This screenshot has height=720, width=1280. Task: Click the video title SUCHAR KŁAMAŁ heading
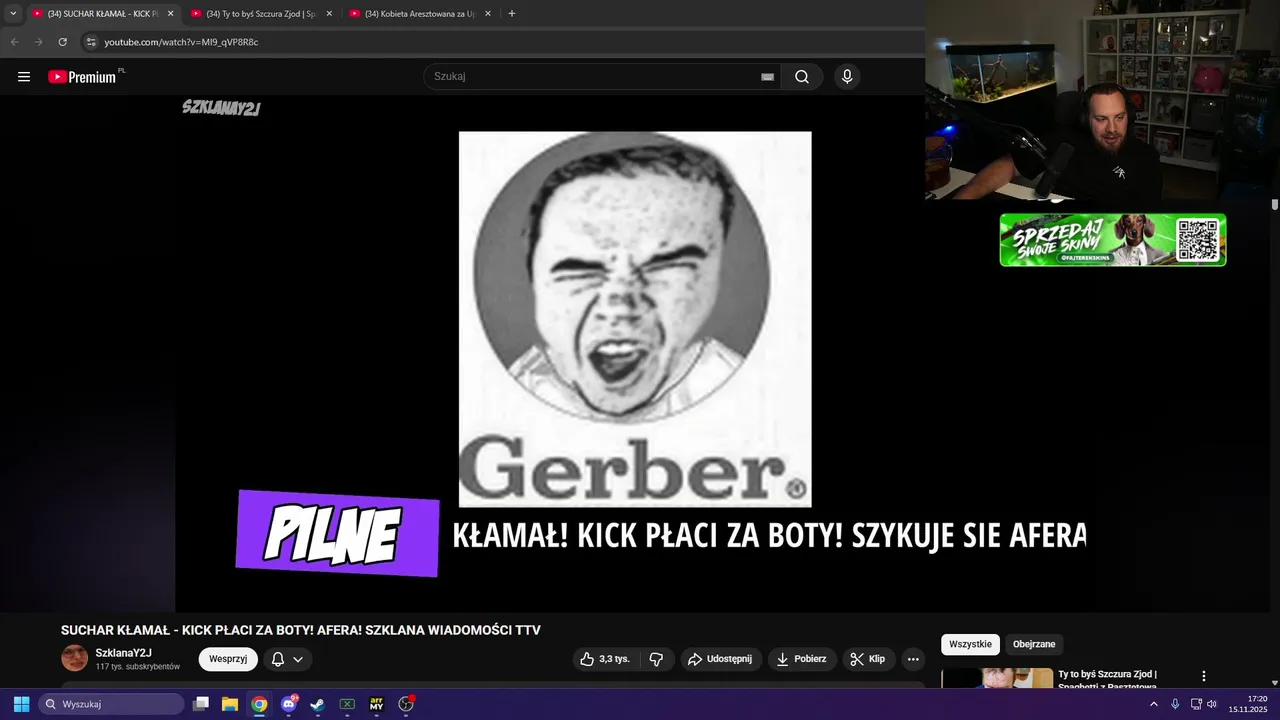pyautogui.click(x=301, y=630)
